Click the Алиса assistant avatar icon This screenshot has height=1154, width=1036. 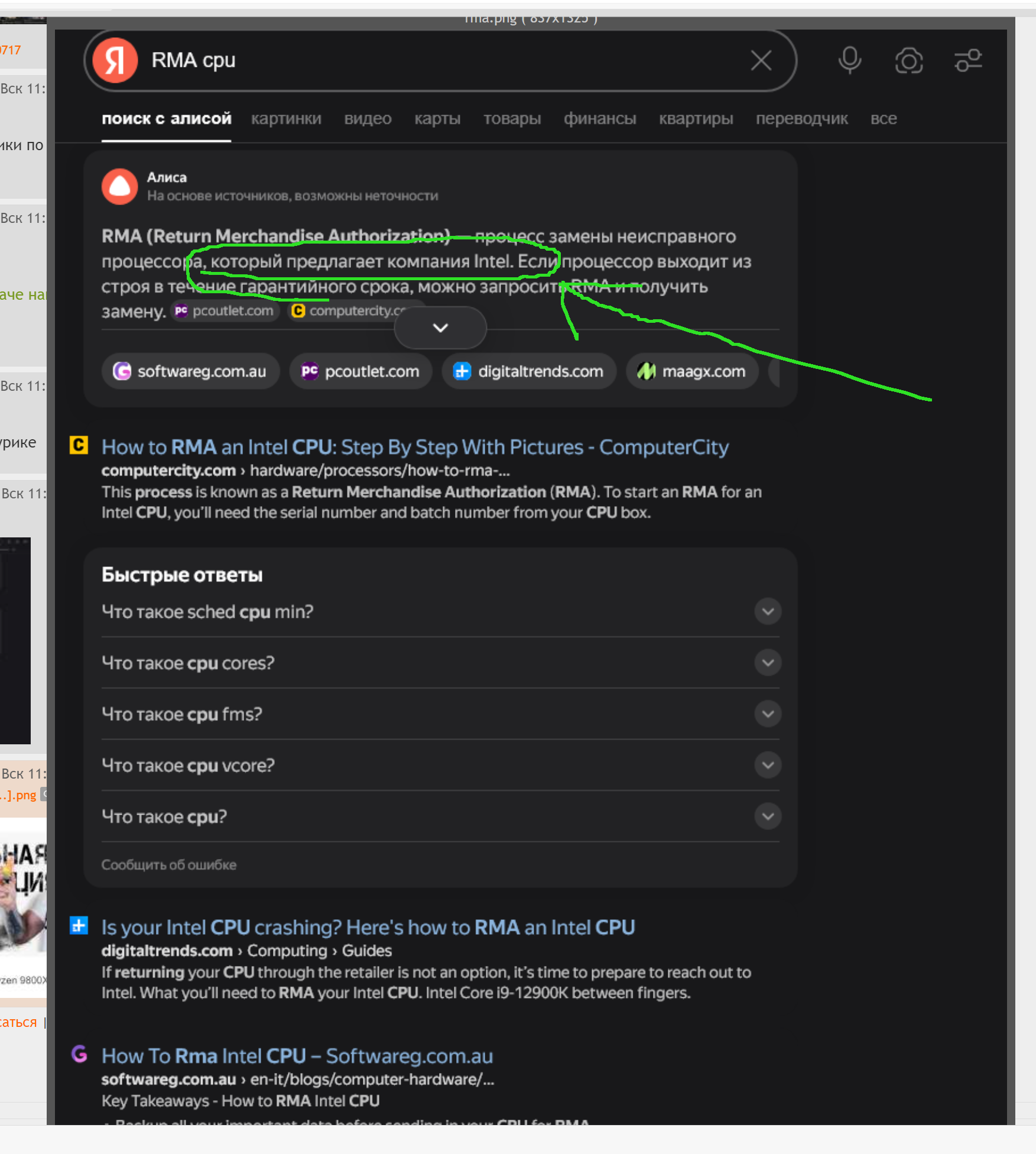119,186
